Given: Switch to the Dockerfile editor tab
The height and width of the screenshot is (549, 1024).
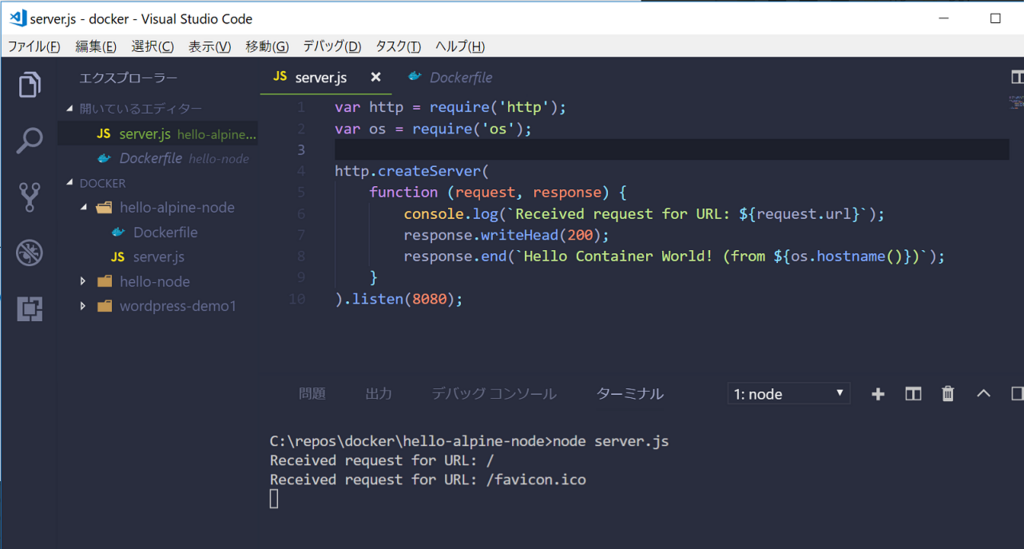Looking at the screenshot, I should [x=451, y=77].
